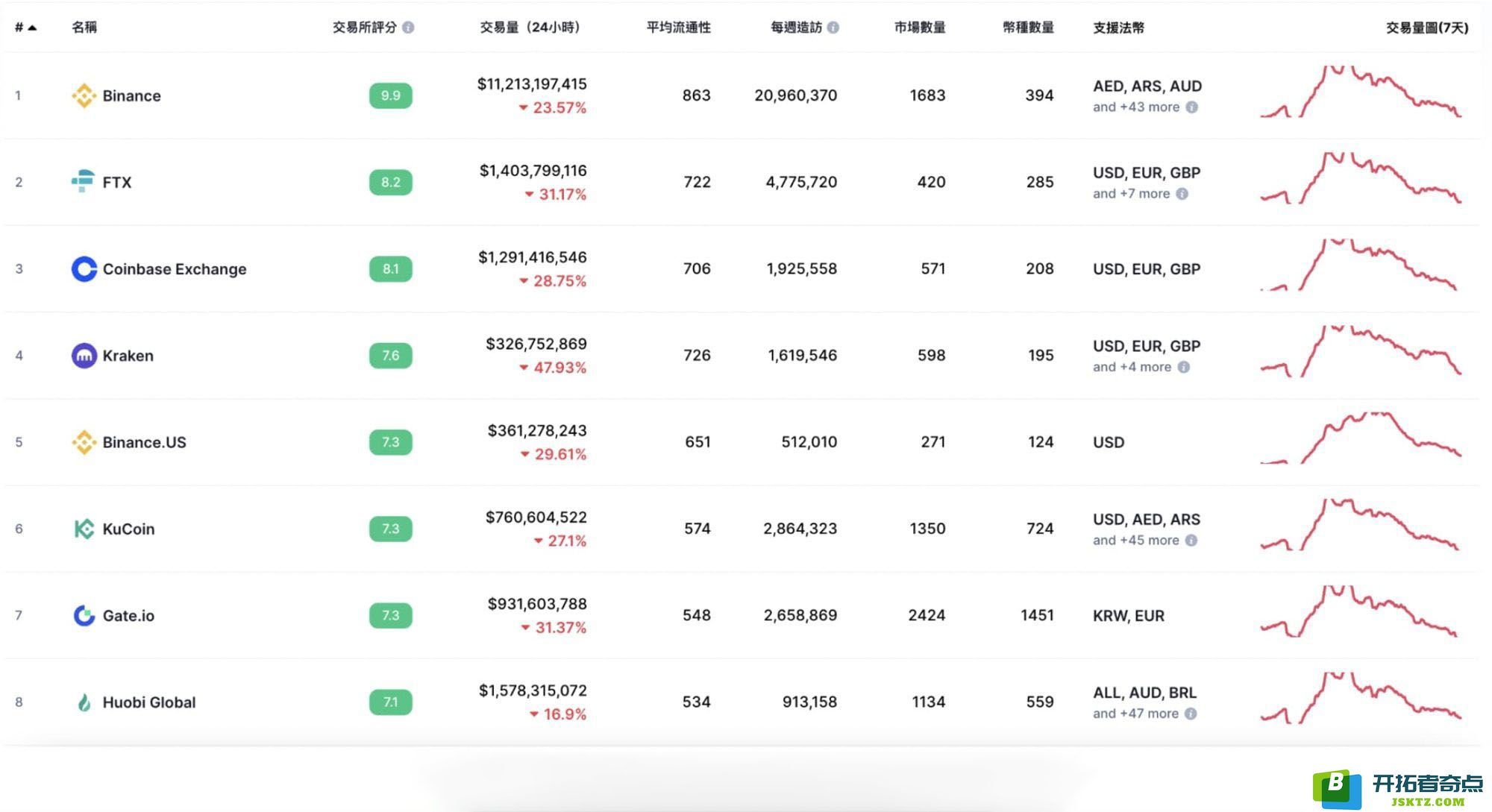Click the FTX logo icon

coord(83,181)
